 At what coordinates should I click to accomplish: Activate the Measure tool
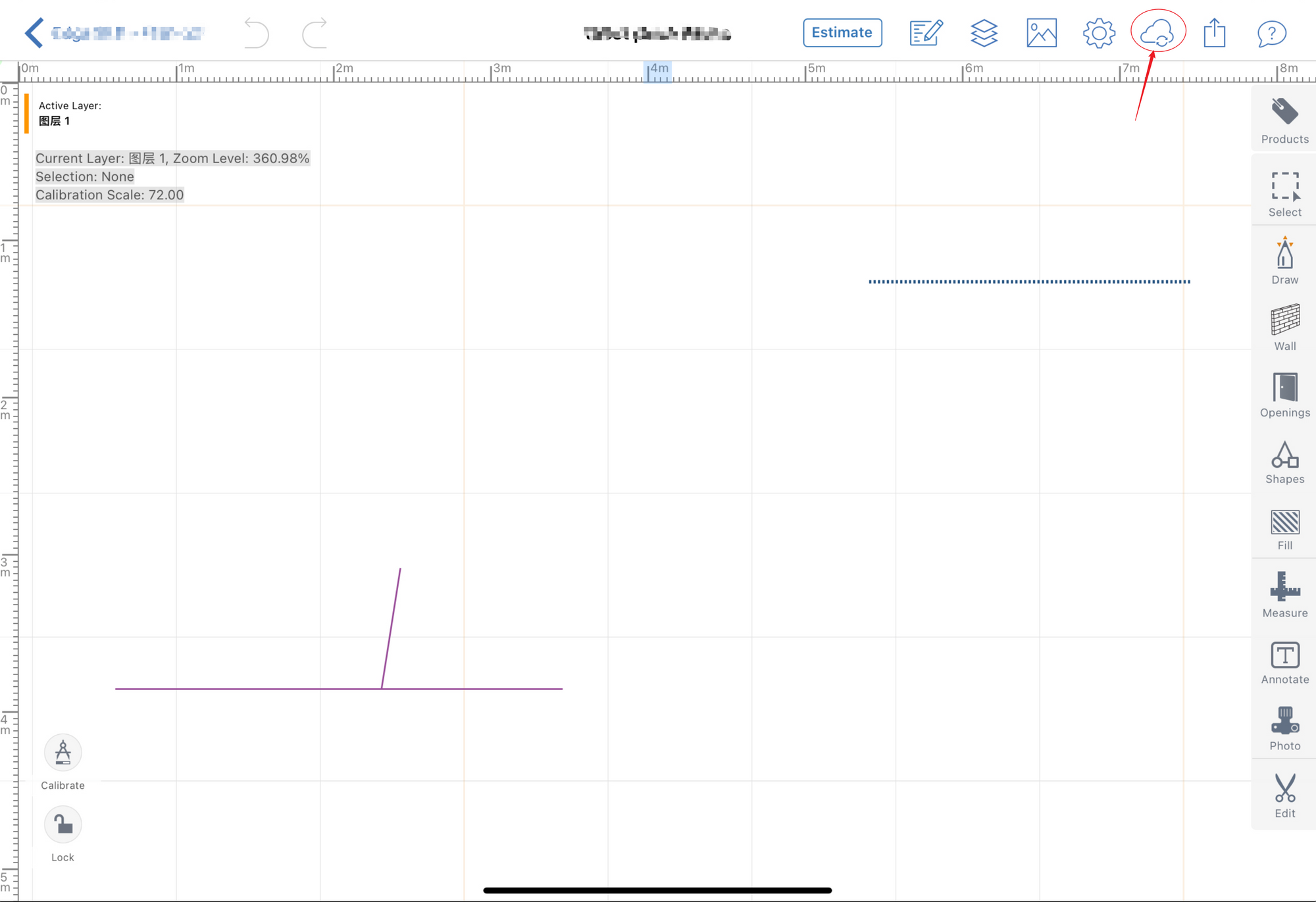(x=1284, y=594)
